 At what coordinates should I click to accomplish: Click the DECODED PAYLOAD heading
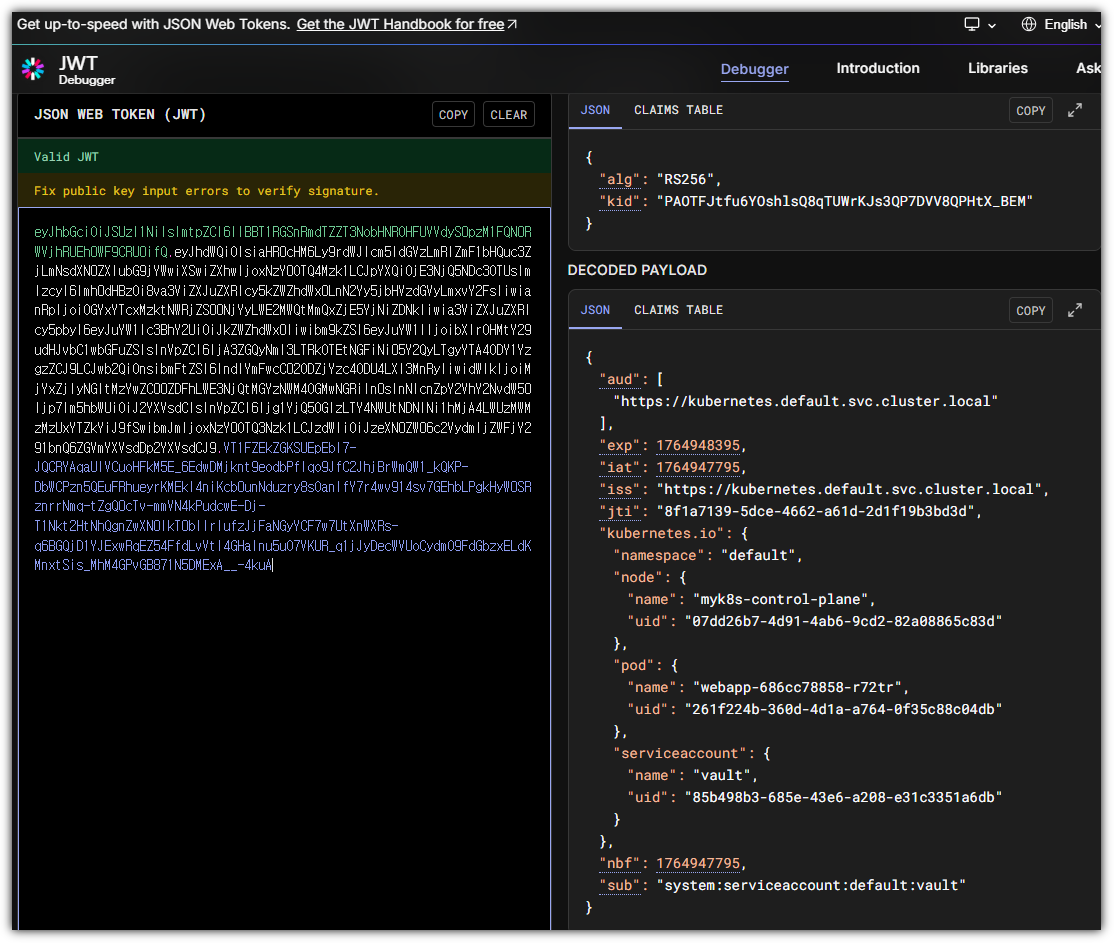point(637,270)
